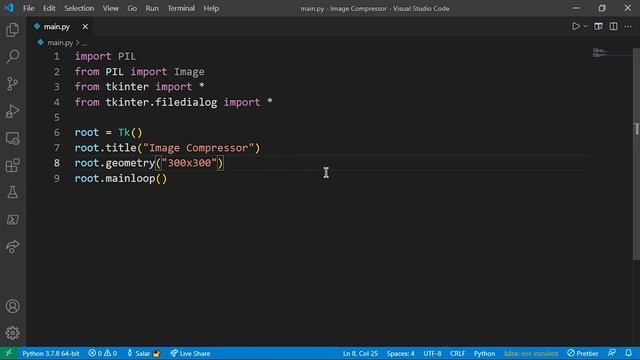This screenshot has height=360, width=640.
Task: Open the View menu
Action: point(111,8)
